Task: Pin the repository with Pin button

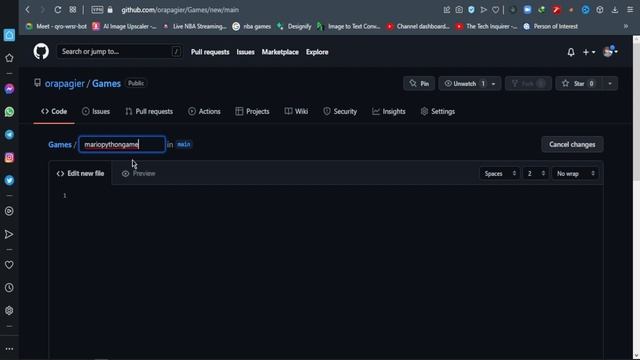Action: [419, 84]
